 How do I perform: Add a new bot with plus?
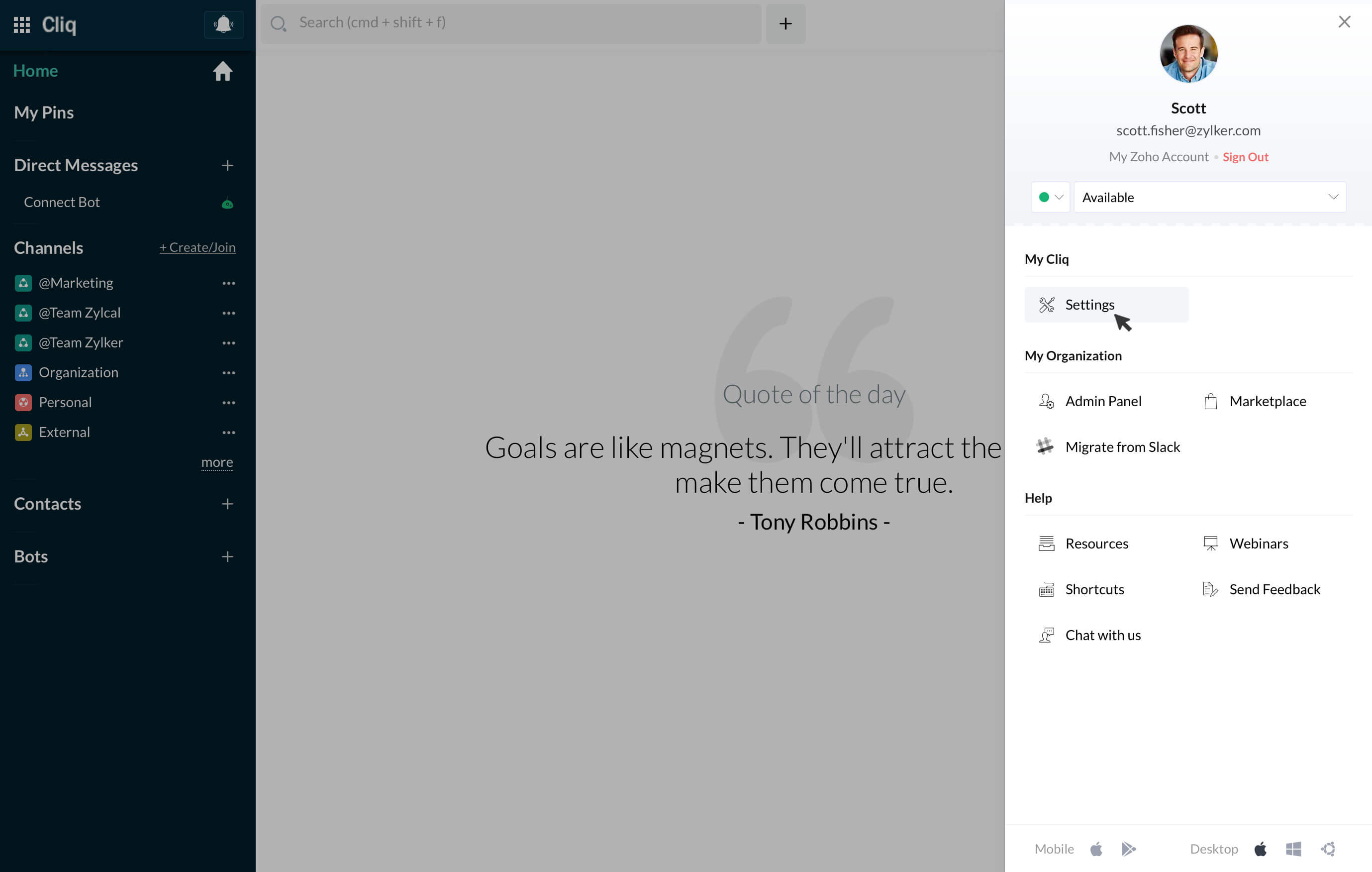(227, 557)
